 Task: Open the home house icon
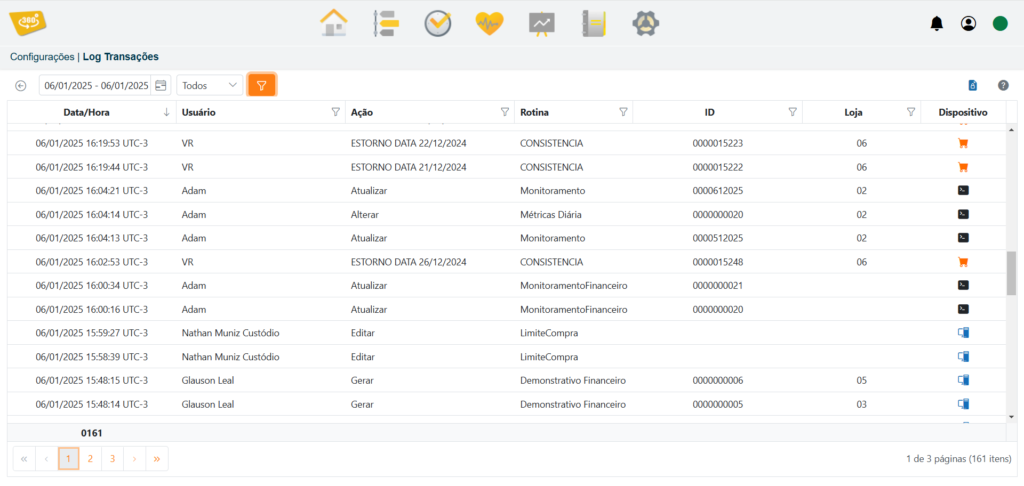point(334,24)
